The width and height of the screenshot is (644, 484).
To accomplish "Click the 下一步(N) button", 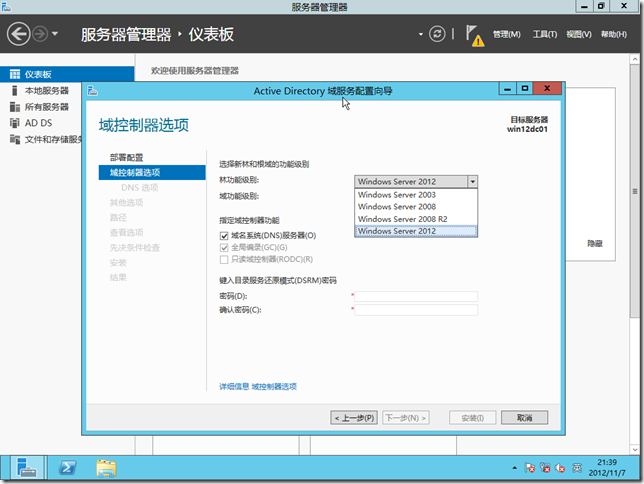I will coord(405,418).
